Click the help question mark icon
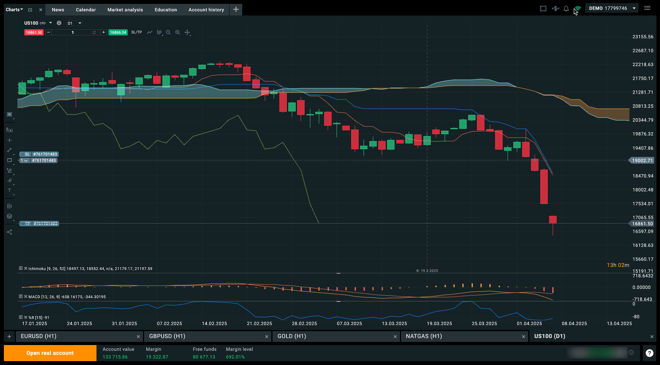The width and height of the screenshot is (660, 365). pyautogui.click(x=649, y=353)
